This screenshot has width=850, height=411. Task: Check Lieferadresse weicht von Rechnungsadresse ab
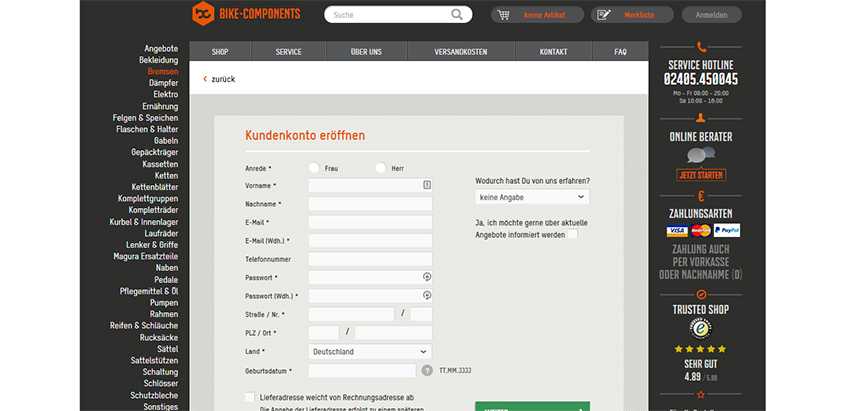click(250, 397)
